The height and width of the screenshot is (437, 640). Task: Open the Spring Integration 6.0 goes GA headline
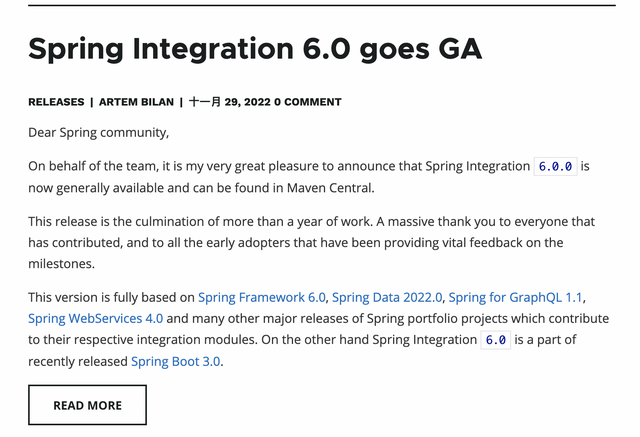coord(255,49)
